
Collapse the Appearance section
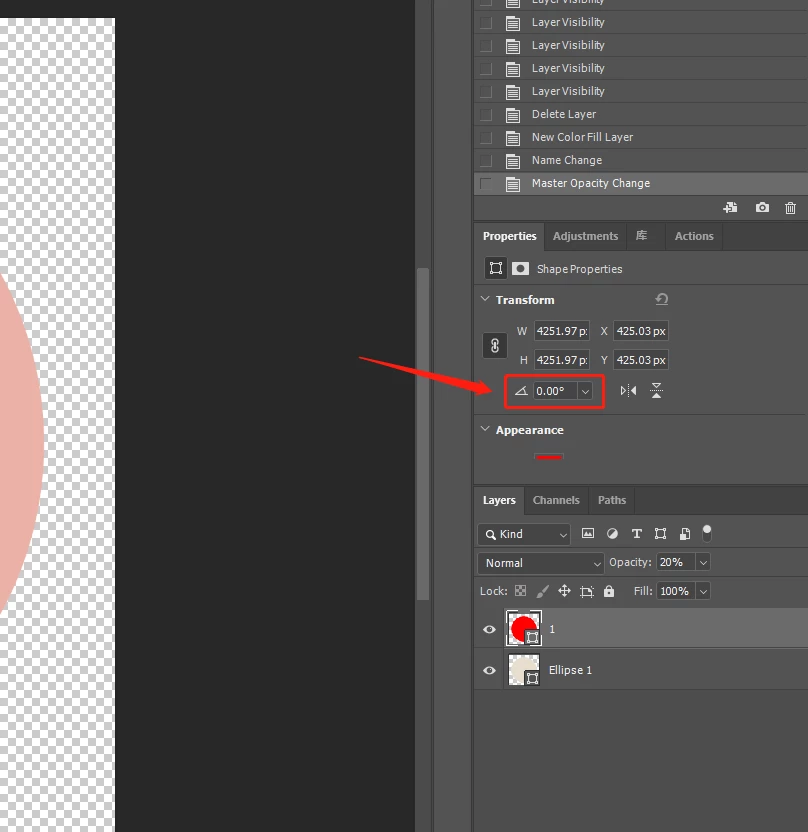pos(485,429)
